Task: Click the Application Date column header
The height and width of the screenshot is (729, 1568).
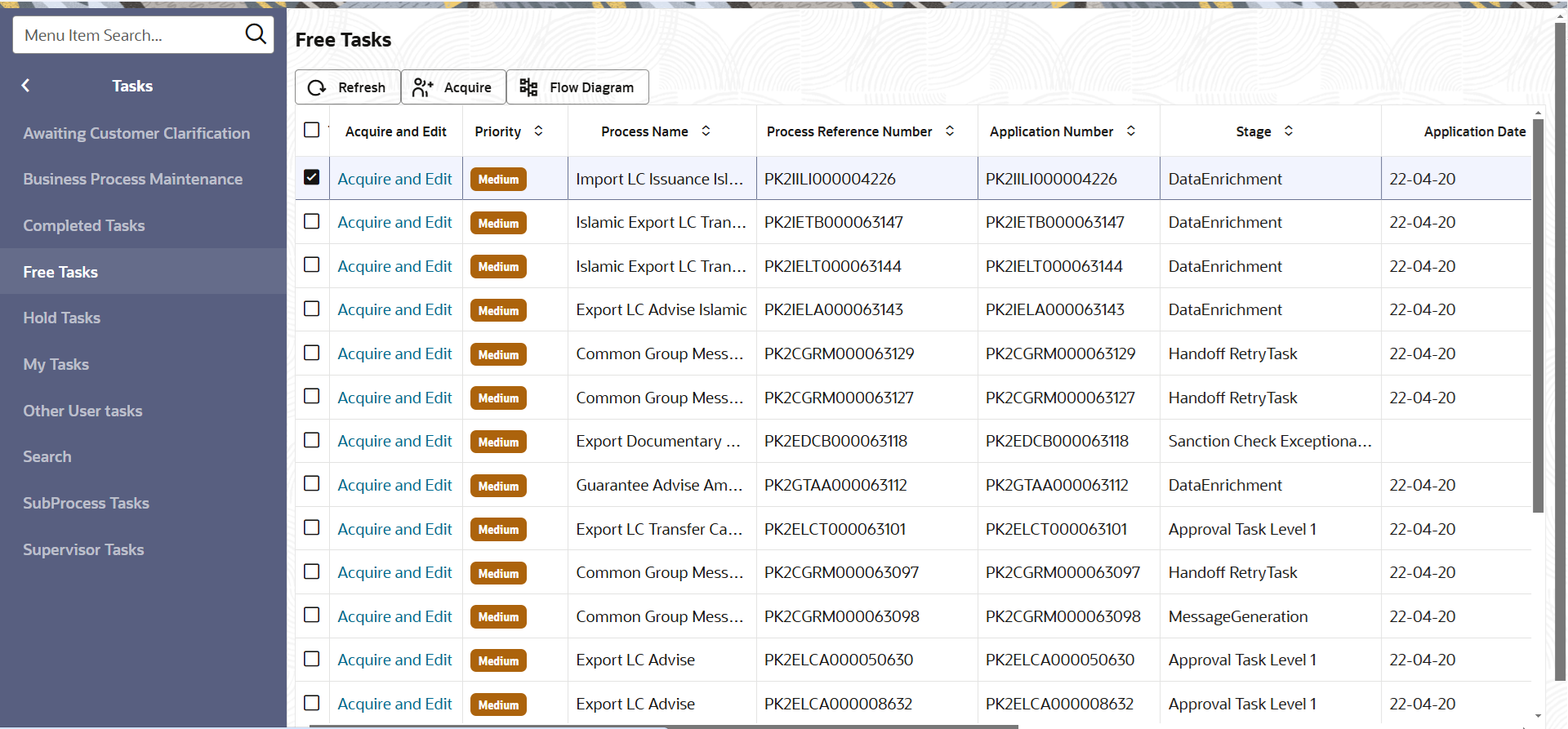Action: point(1474,131)
